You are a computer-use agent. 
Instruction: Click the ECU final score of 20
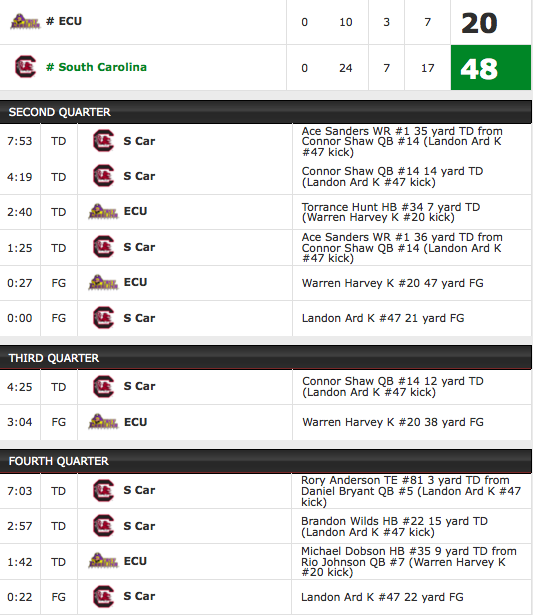[x=479, y=23]
